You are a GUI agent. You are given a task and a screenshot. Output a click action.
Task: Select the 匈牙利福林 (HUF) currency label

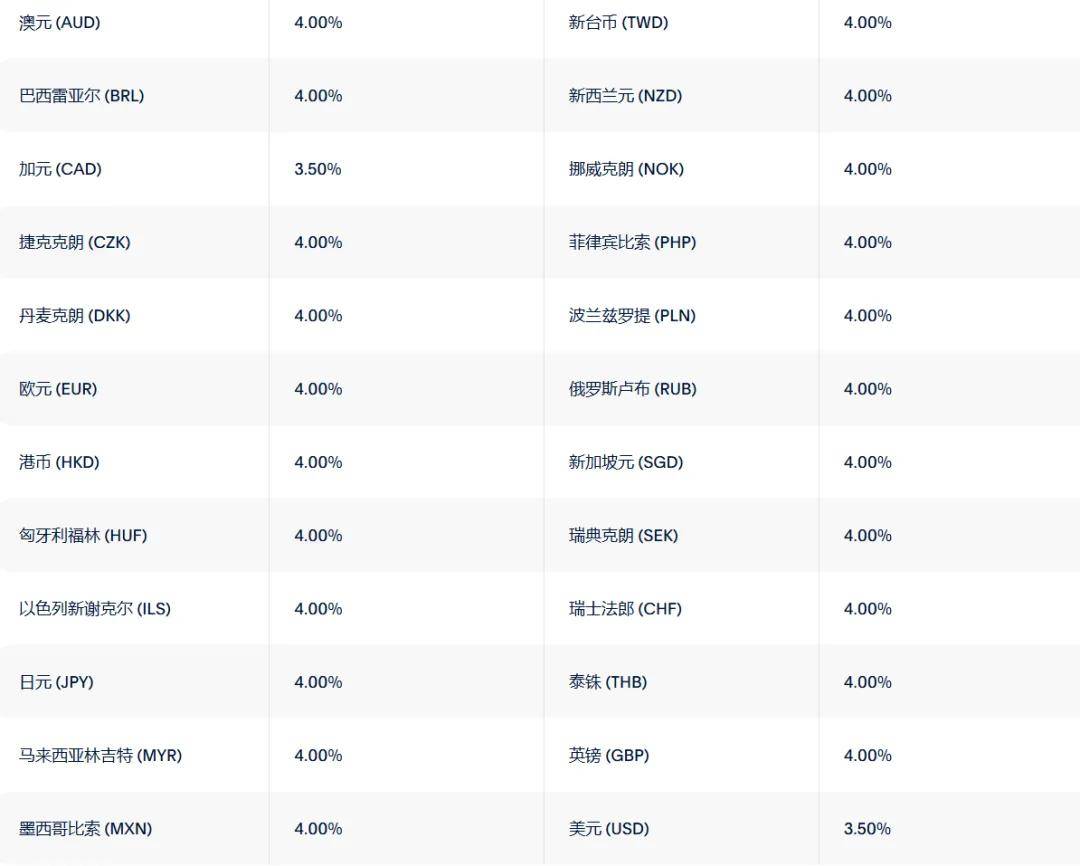click(x=83, y=536)
